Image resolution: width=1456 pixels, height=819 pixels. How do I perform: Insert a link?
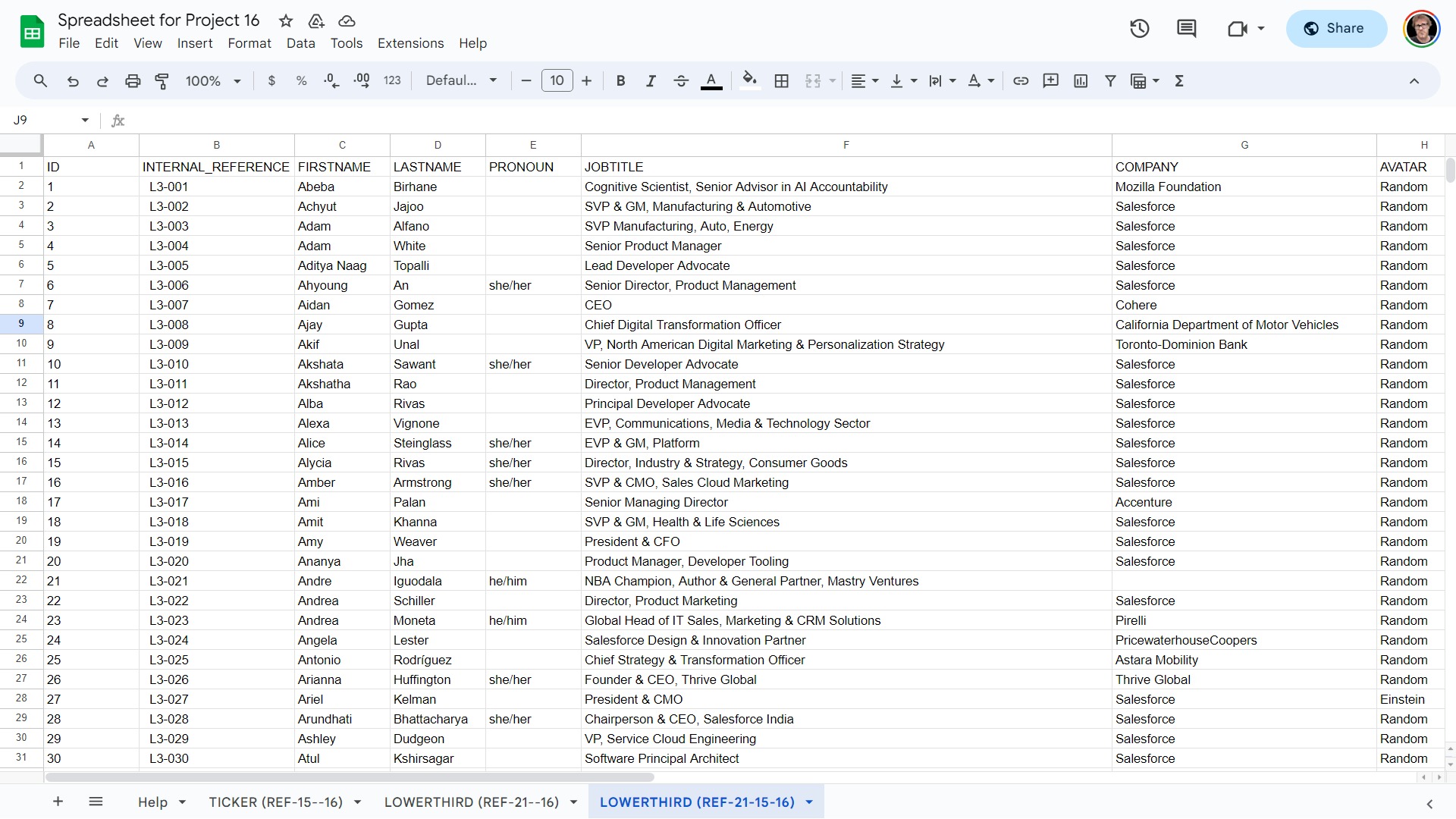tap(1021, 81)
